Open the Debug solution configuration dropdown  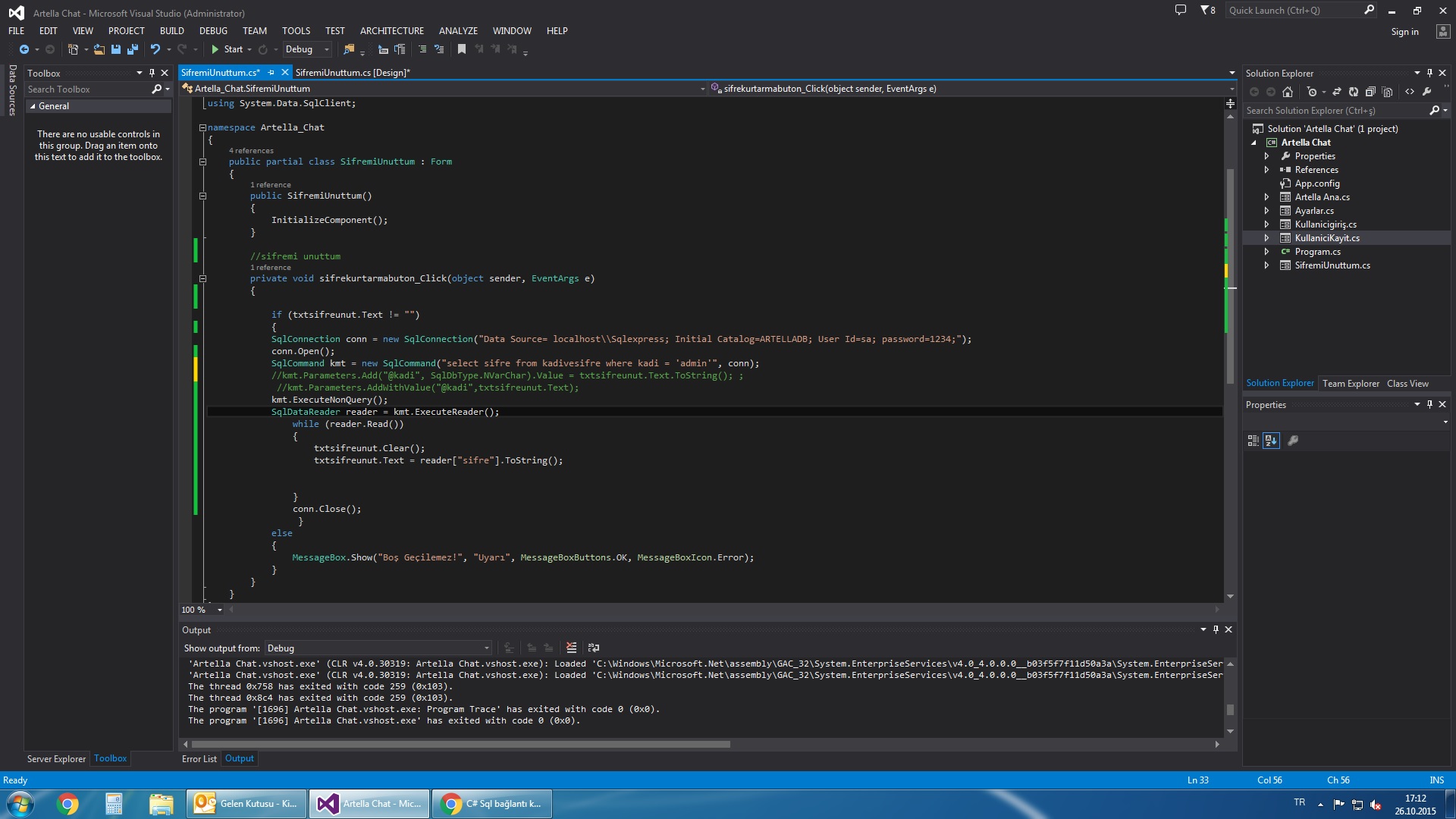(x=307, y=49)
